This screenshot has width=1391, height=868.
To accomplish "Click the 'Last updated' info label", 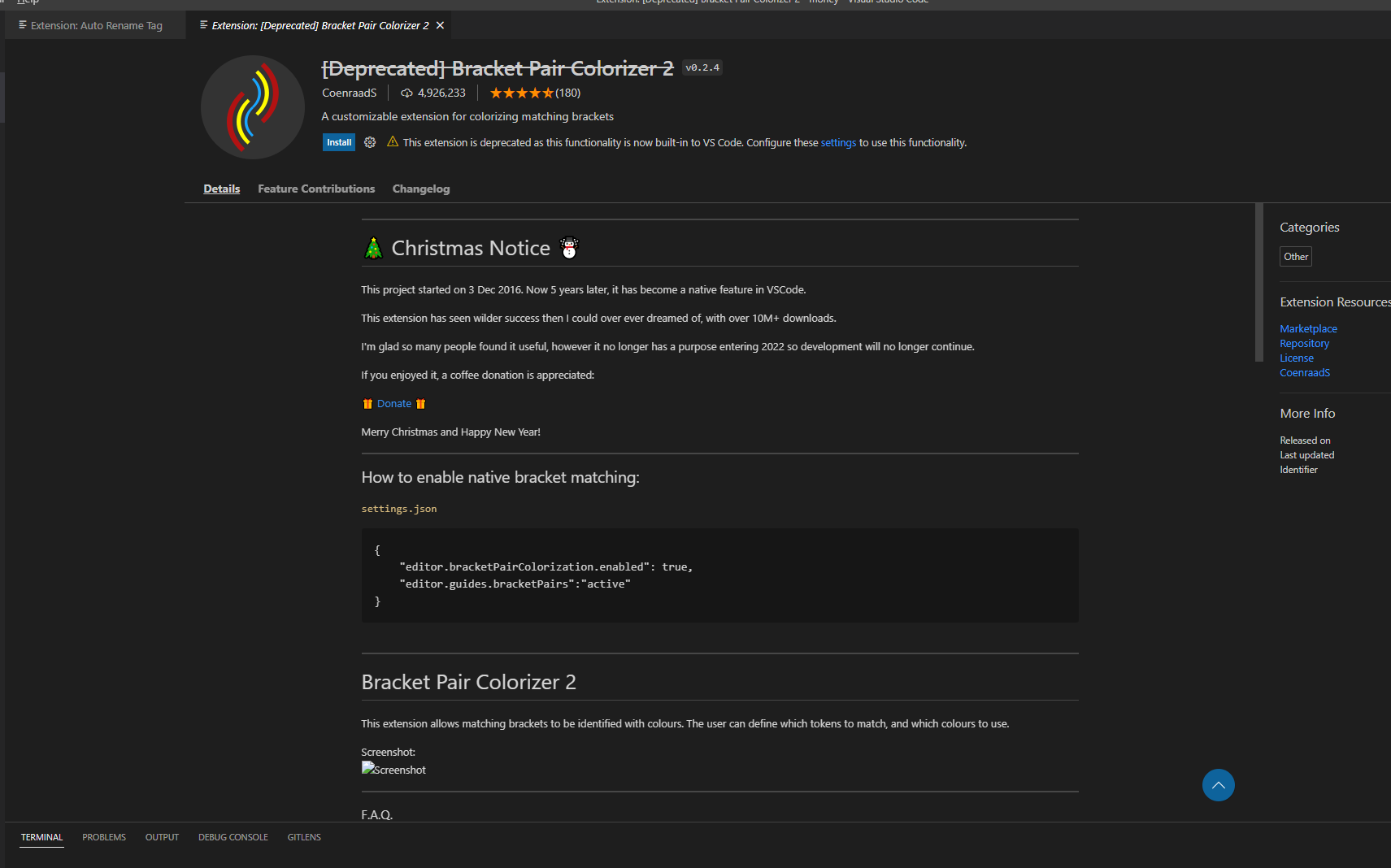I will 1307,455.
